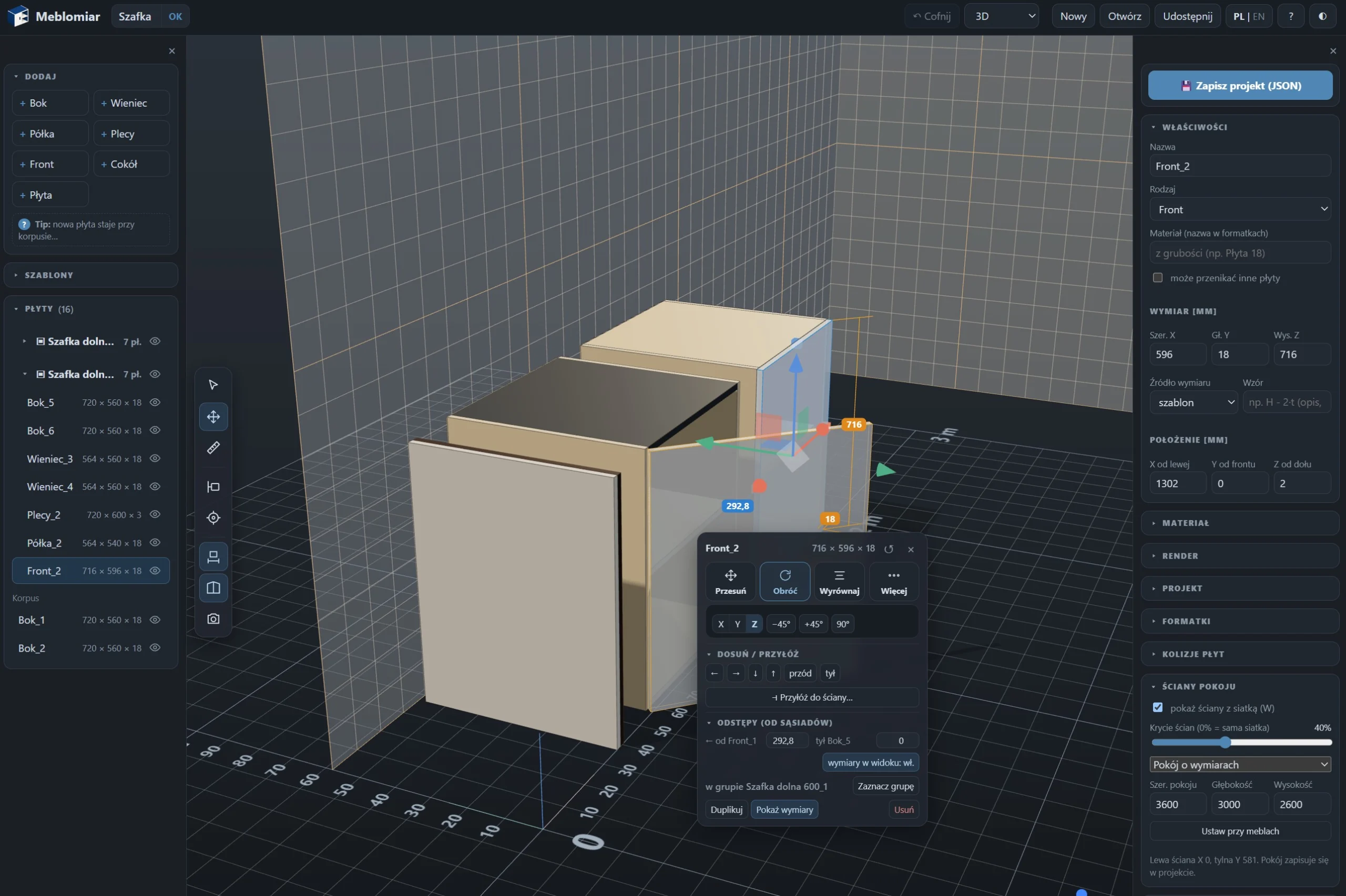Viewport: 1346px width, 896px height.
Task: Toggle the open-doors cabinet icon
Action: 213,588
